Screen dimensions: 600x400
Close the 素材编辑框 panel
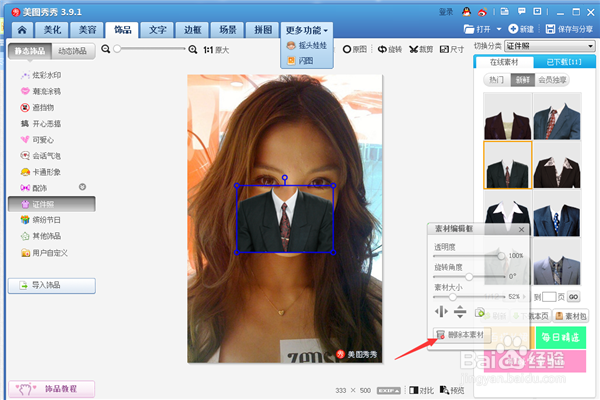[521, 229]
